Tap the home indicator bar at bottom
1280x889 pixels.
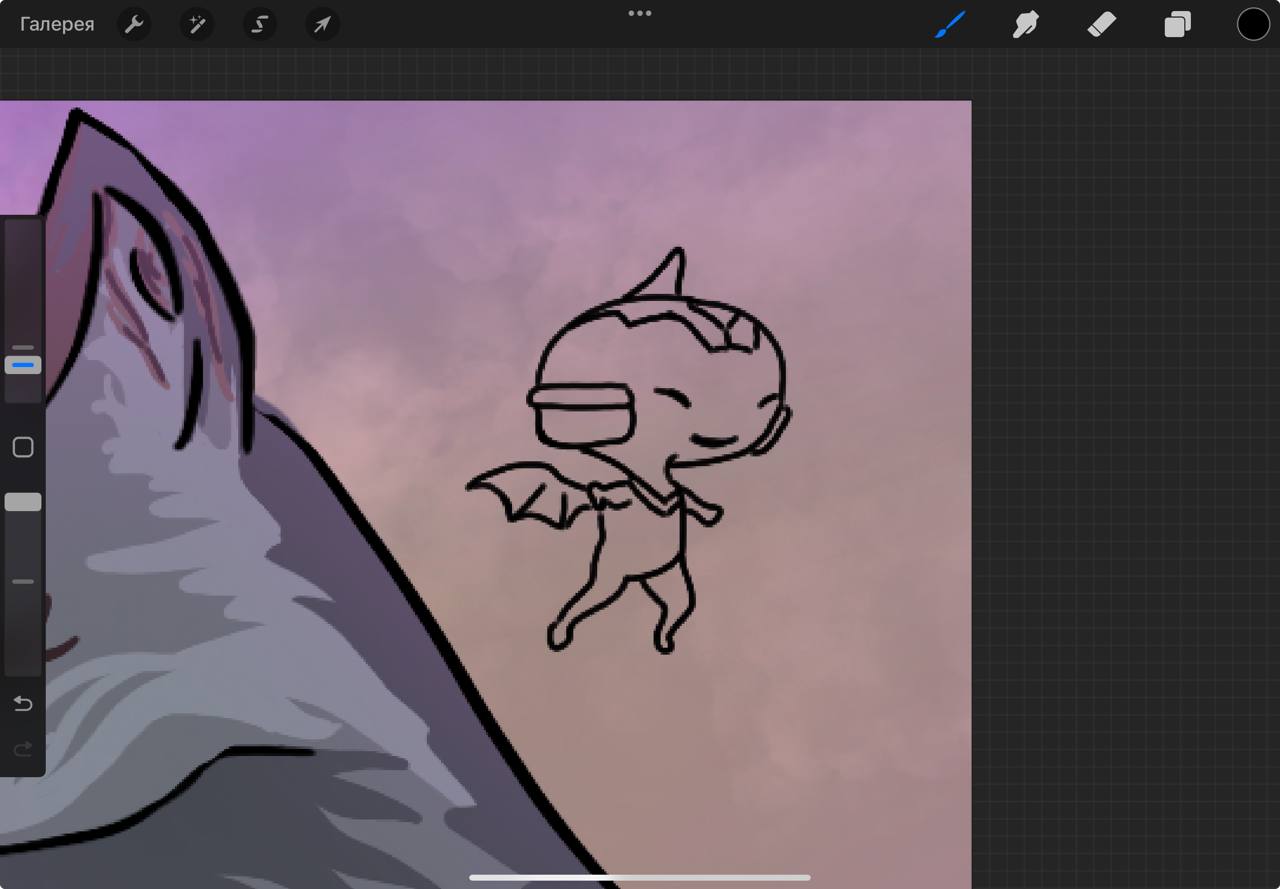(x=640, y=878)
